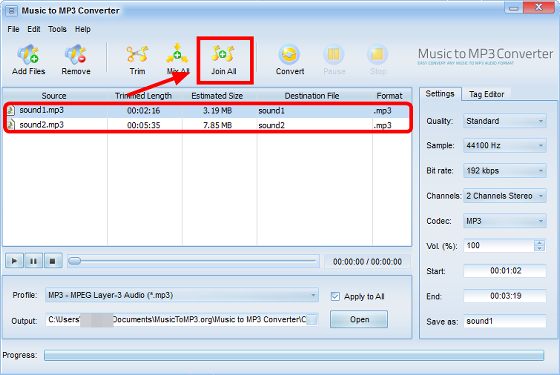Viewport: 560px width, 375px height.
Task: Click the Pause toolbar icon
Action: [334, 55]
